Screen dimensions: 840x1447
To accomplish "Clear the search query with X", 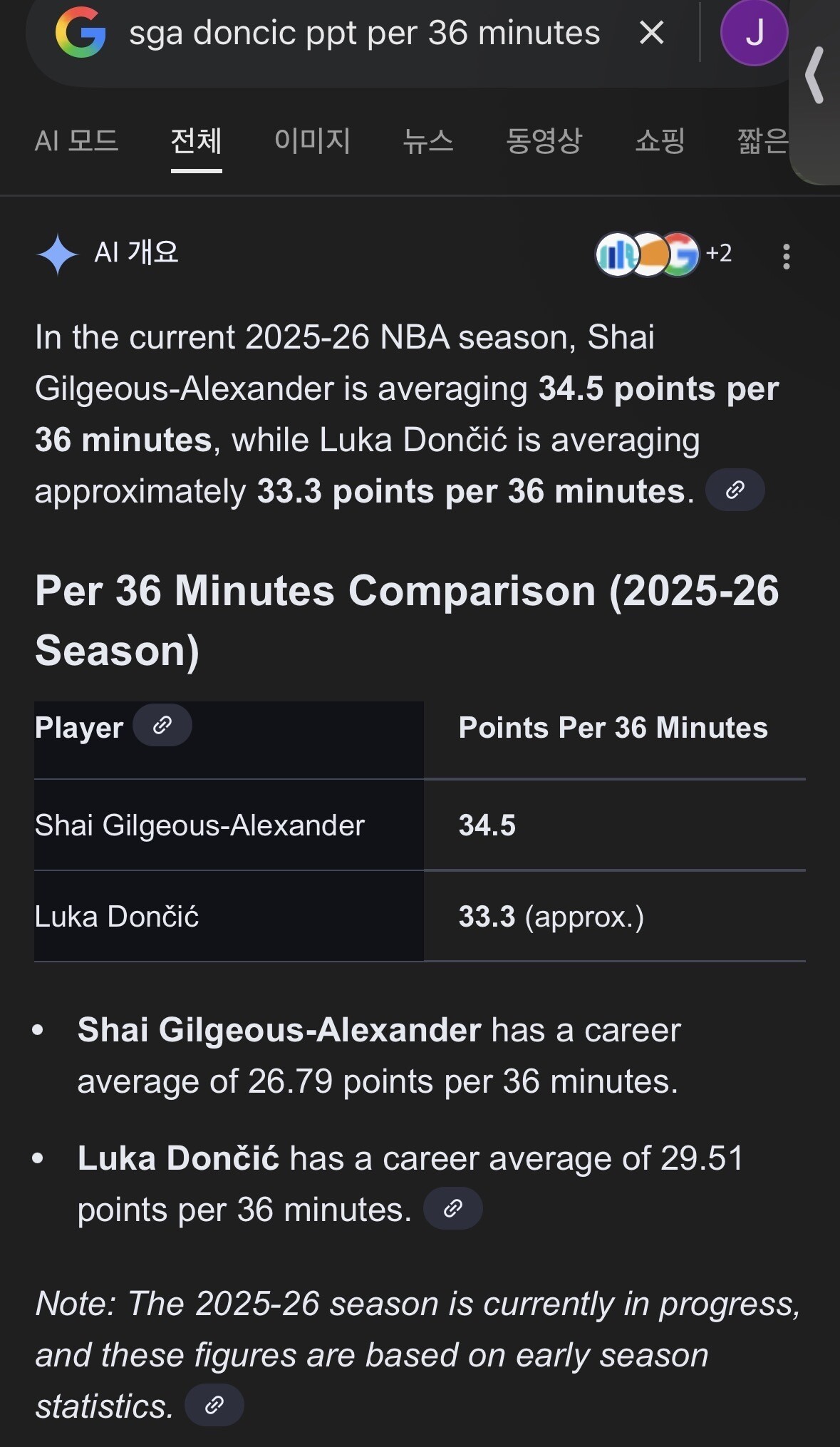I will point(651,33).
